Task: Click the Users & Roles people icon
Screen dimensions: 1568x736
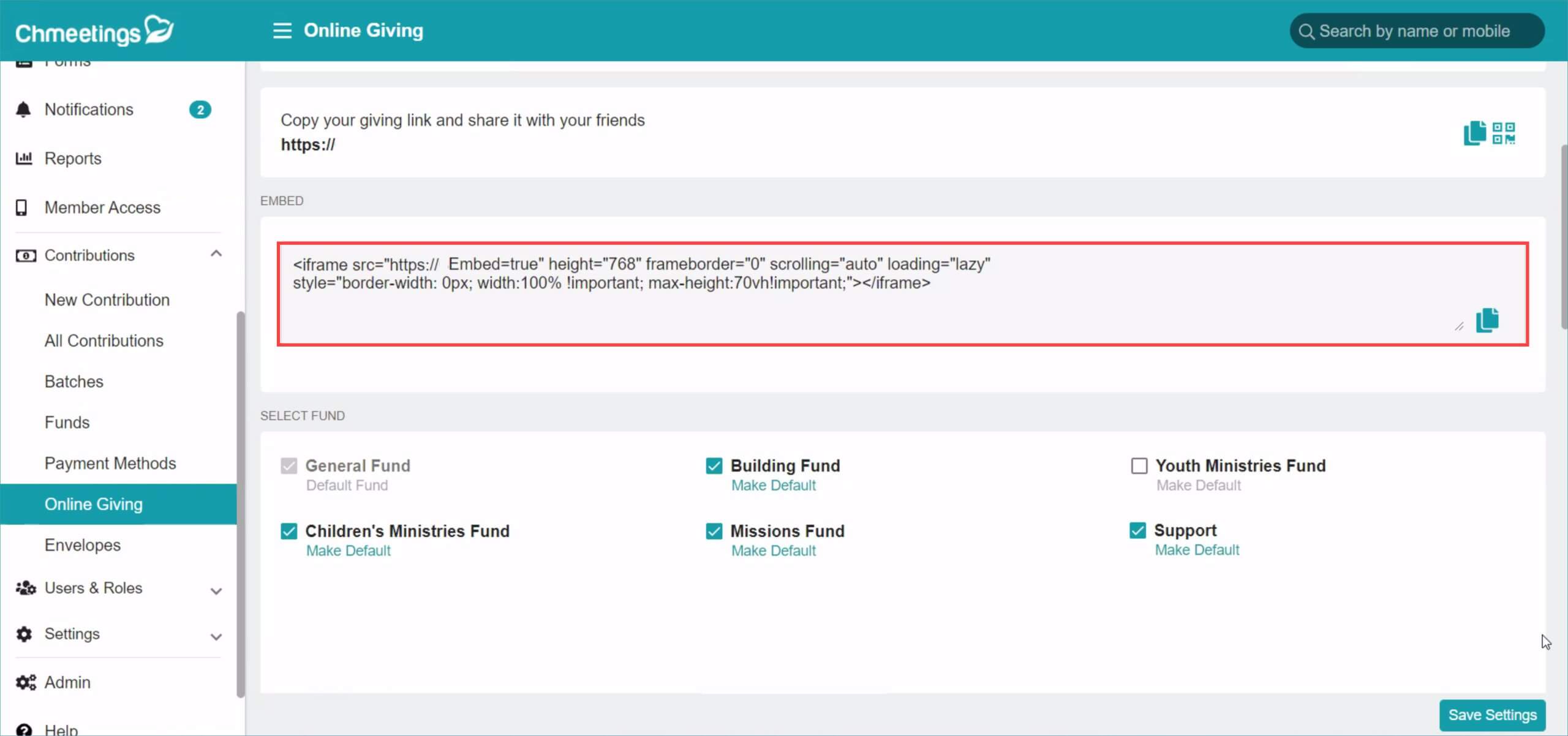Action: pyautogui.click(x=26, y=588)
